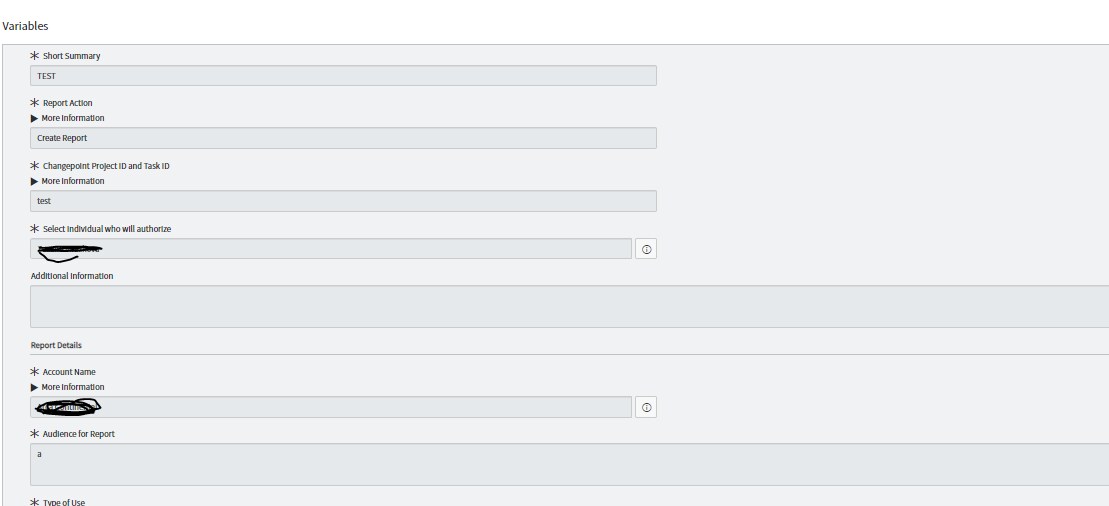Click the Audience for Report text area
This screenshot has height=506, width=1109.
tap(569, 464)
